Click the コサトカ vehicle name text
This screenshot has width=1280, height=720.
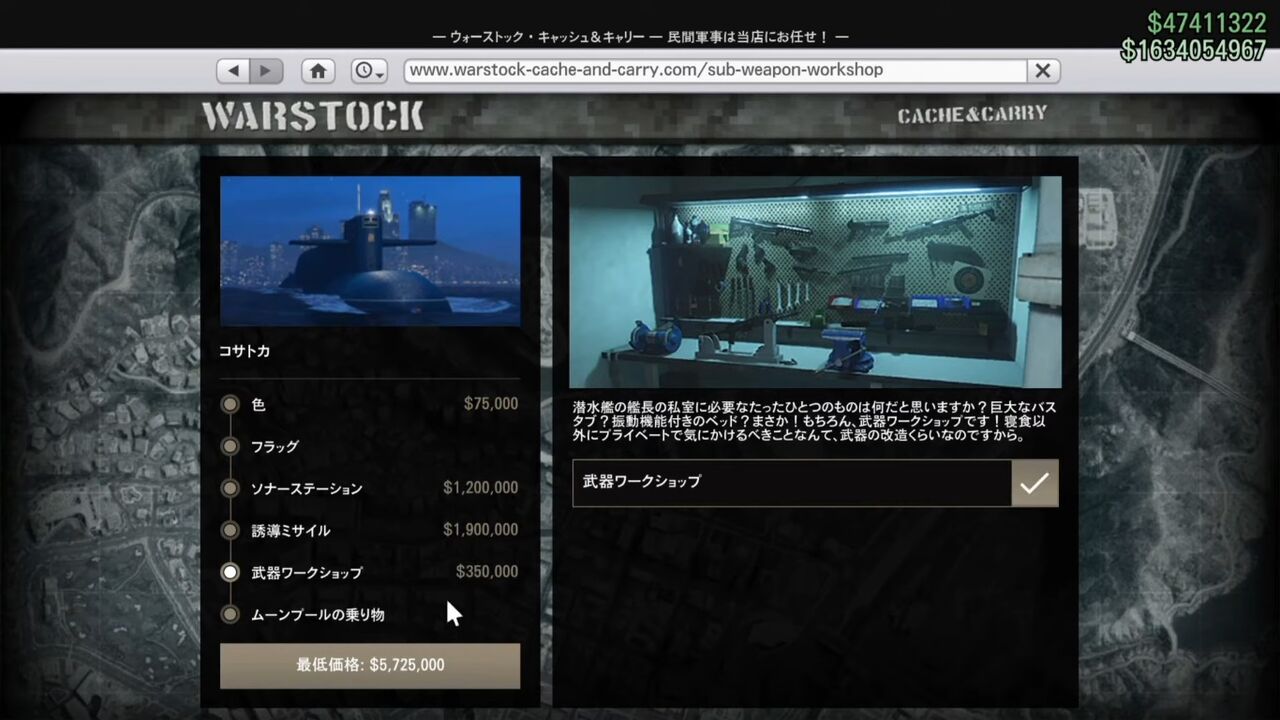pyautogui.click(x=245, y=351)
